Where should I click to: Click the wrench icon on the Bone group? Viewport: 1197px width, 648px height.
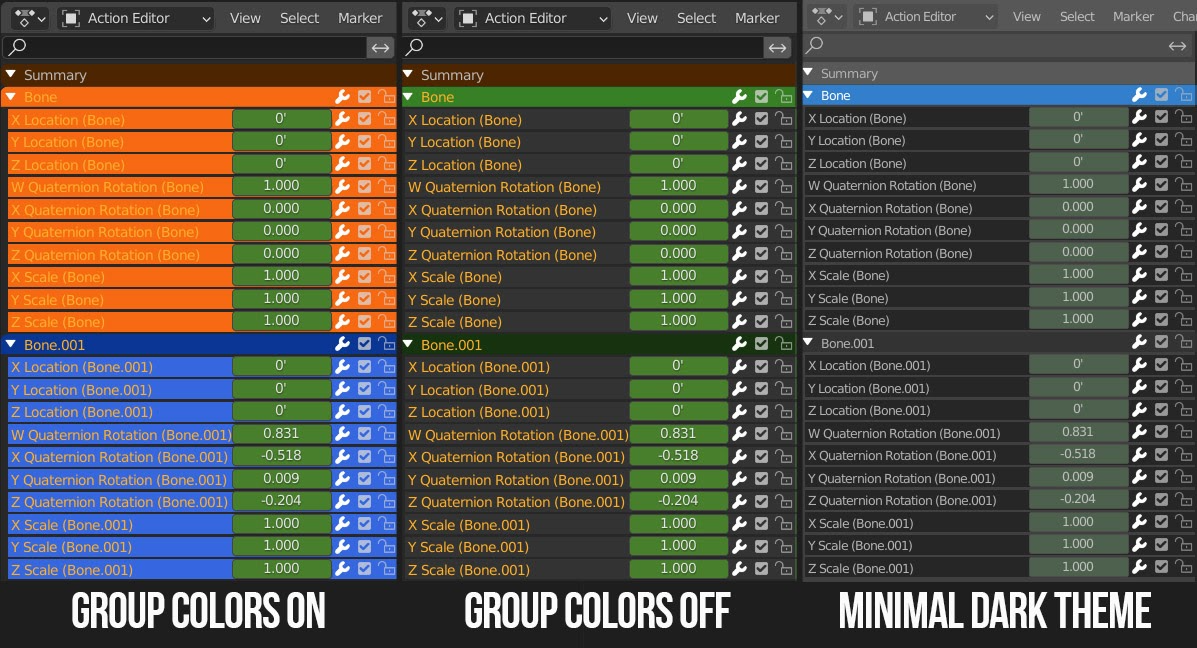point(342,96)
